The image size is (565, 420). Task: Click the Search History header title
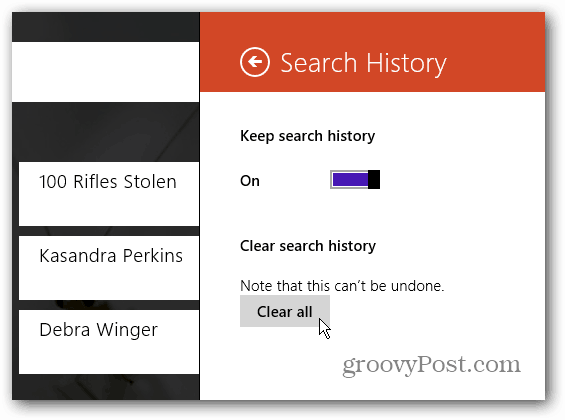pyautogui.click(x=363, y=63)
